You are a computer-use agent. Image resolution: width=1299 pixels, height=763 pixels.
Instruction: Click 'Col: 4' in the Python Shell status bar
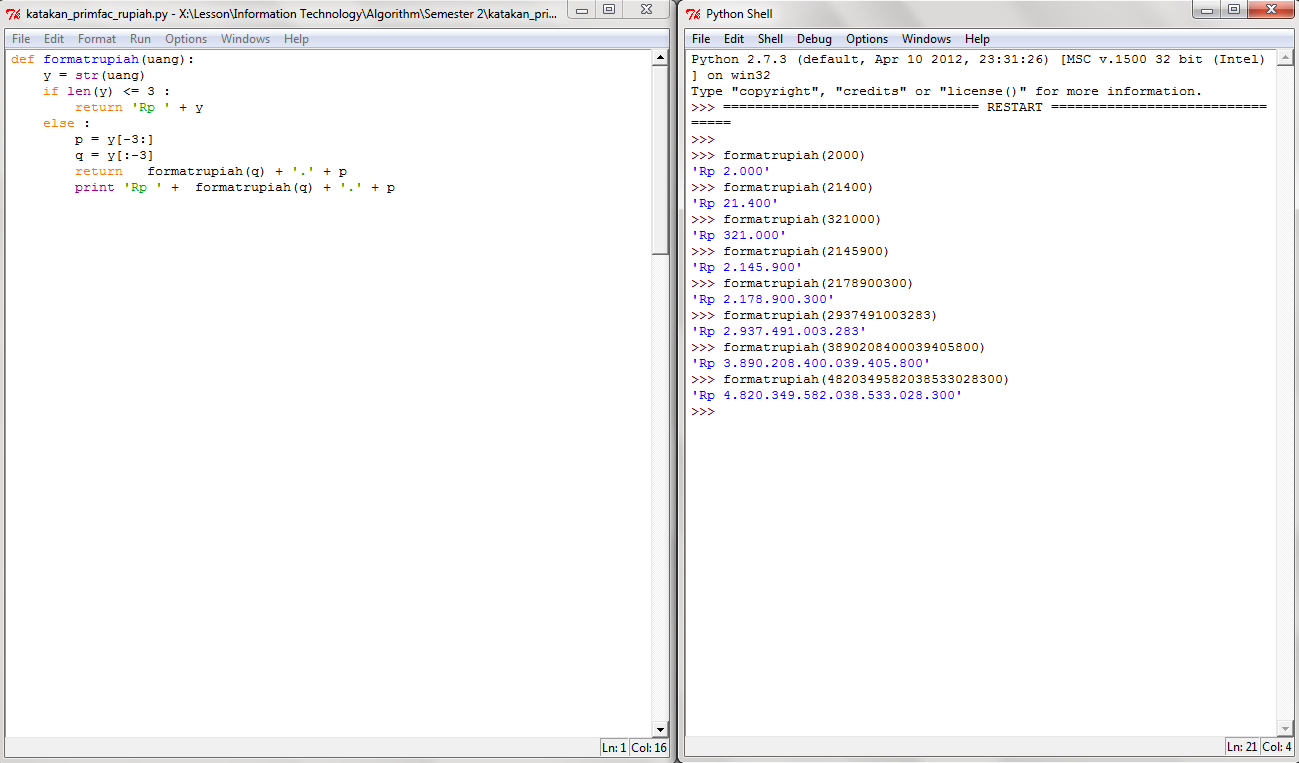[1276, 747]
